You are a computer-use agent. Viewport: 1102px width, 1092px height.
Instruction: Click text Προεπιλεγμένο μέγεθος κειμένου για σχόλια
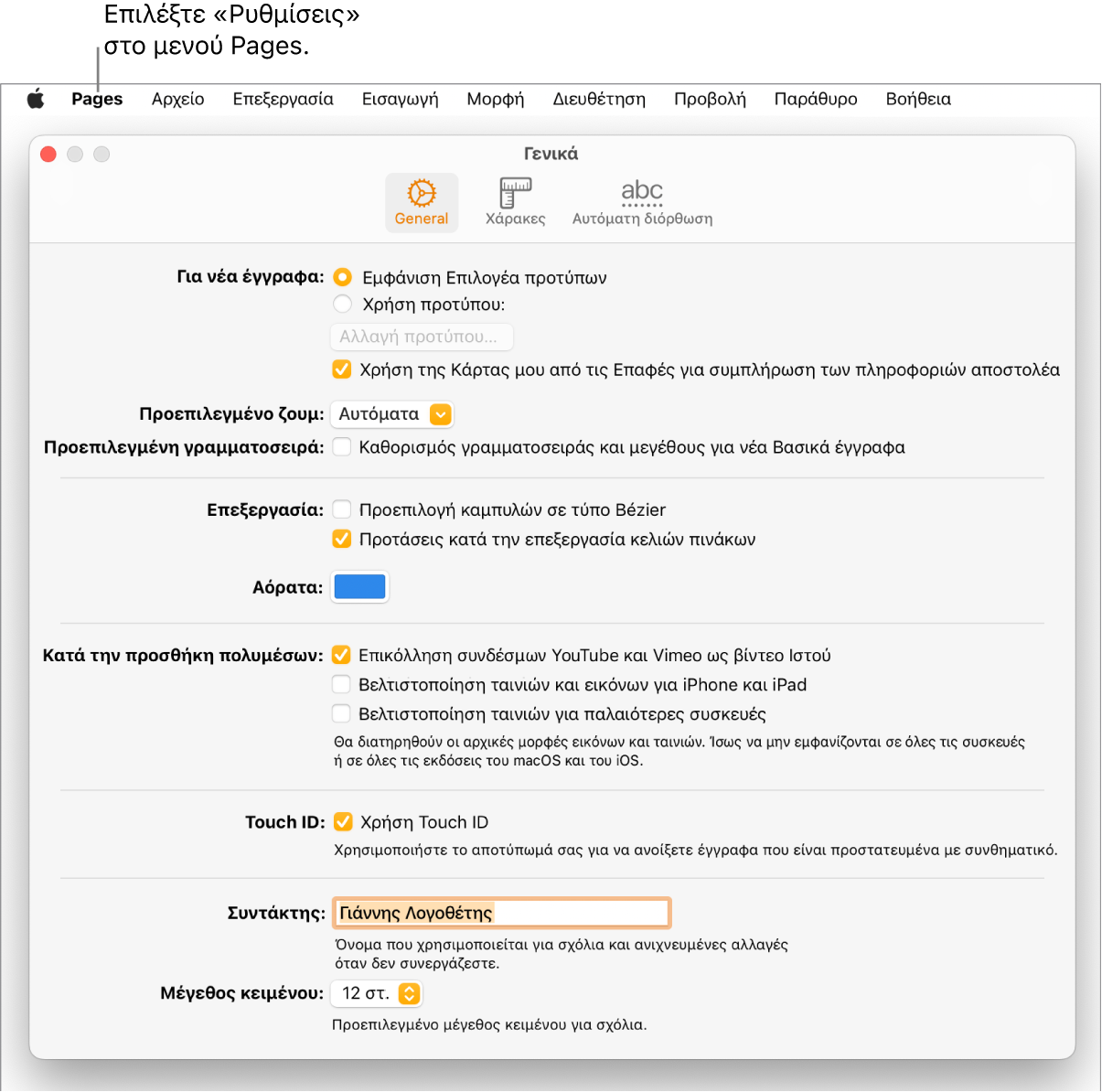click(489, 1025)
